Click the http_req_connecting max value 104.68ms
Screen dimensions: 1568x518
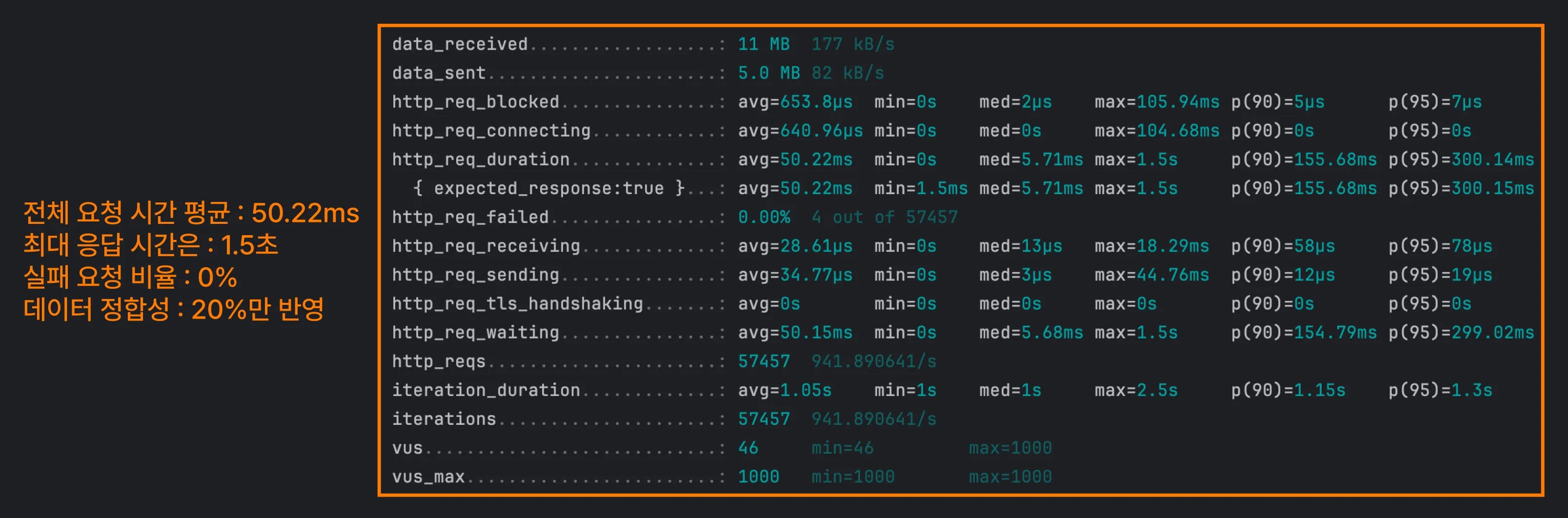point(1178,131)
